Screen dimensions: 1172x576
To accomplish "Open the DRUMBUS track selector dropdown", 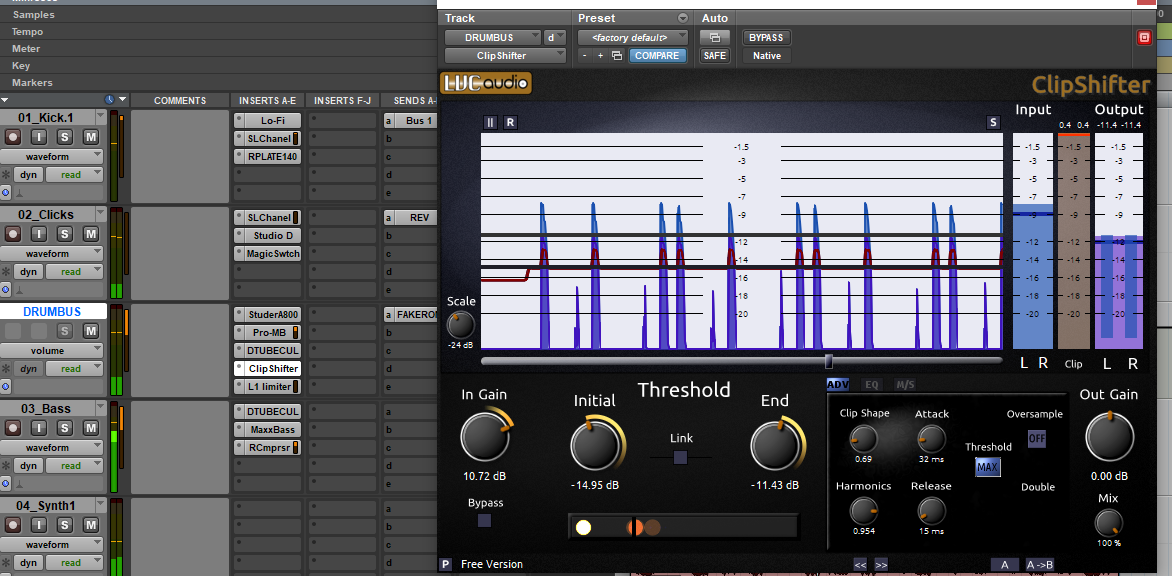I will (x=493, y=37).
